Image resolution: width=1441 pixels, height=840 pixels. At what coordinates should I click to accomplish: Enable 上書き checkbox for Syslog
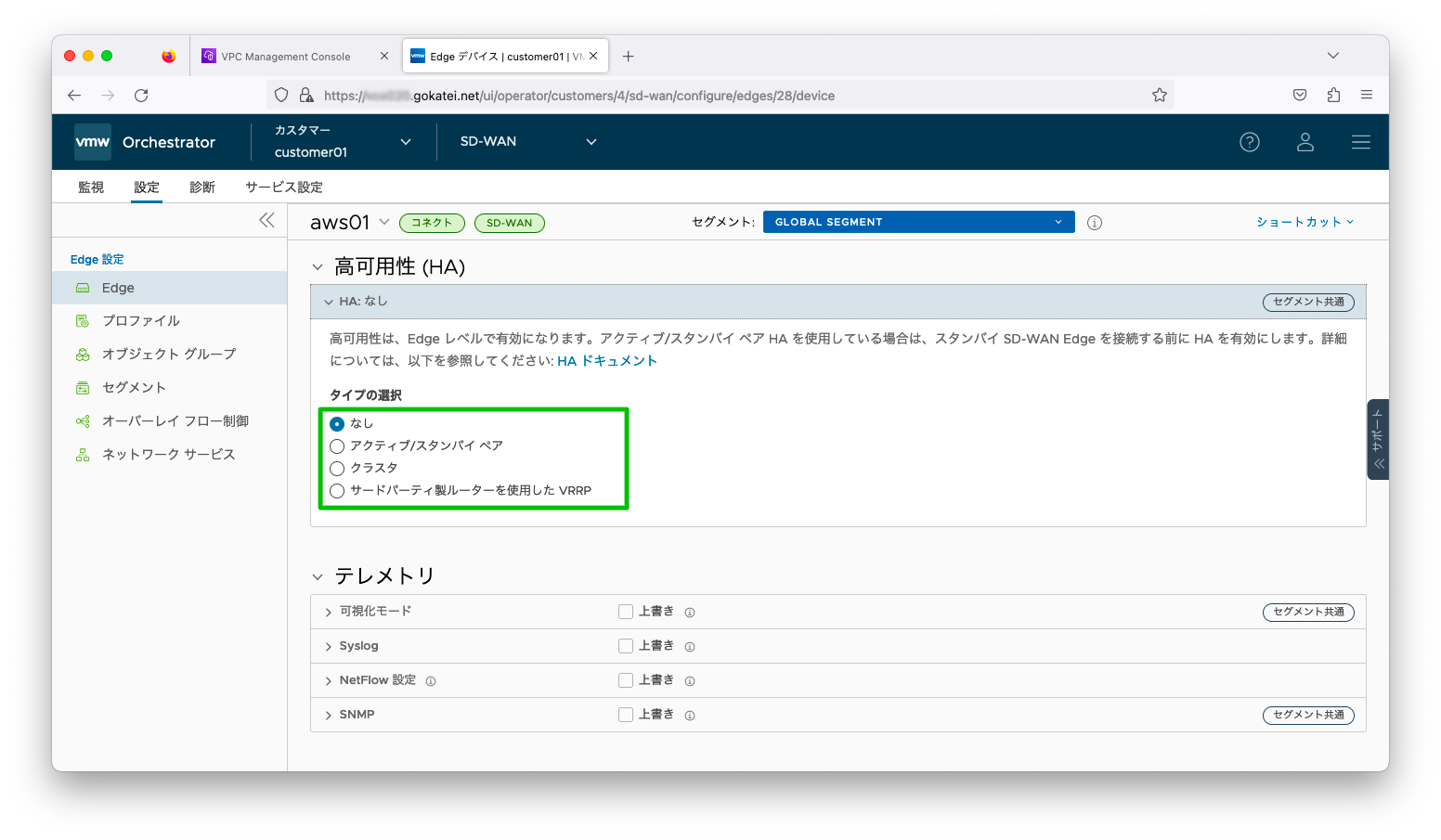626,646
